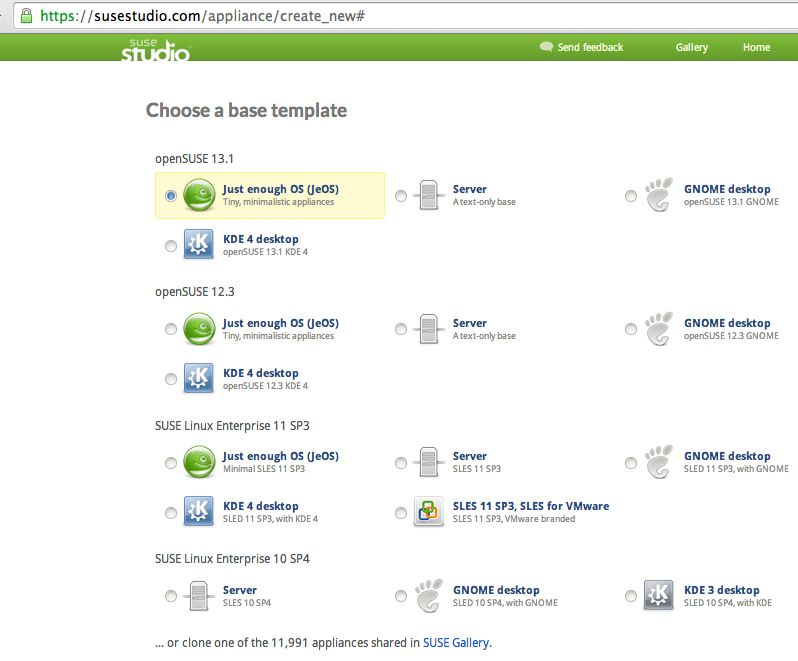Select the openSUSE 13.1 GNOME desktop radio button
This screenshot has width=798, height=661.
[631, 195]
